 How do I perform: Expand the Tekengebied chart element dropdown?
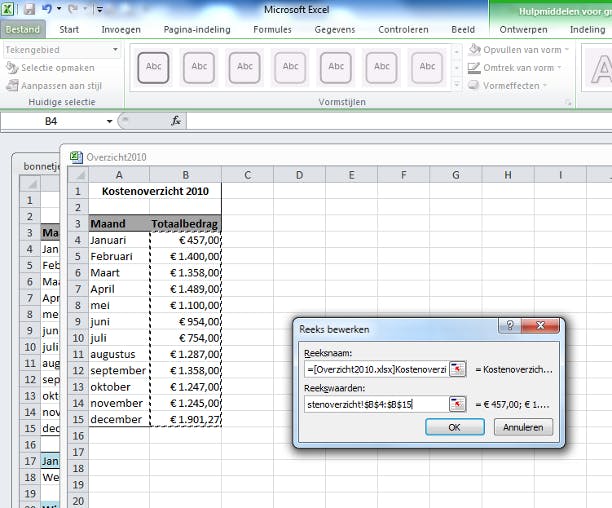pyautogui.click(x=115, y=50)
